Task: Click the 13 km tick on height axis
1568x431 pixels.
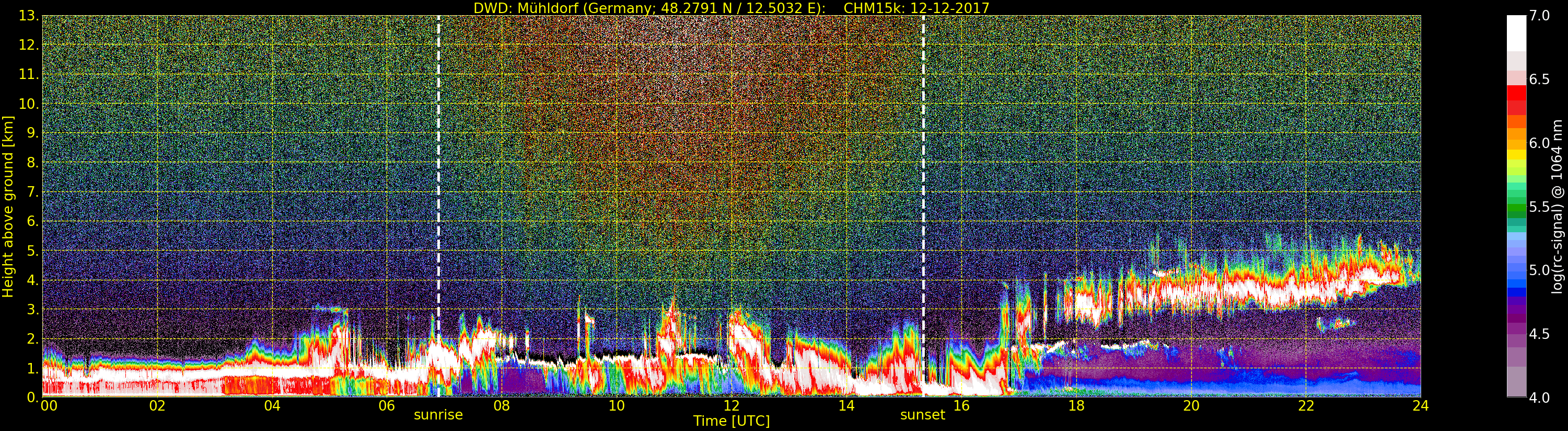Action: [x=29, y=16]
